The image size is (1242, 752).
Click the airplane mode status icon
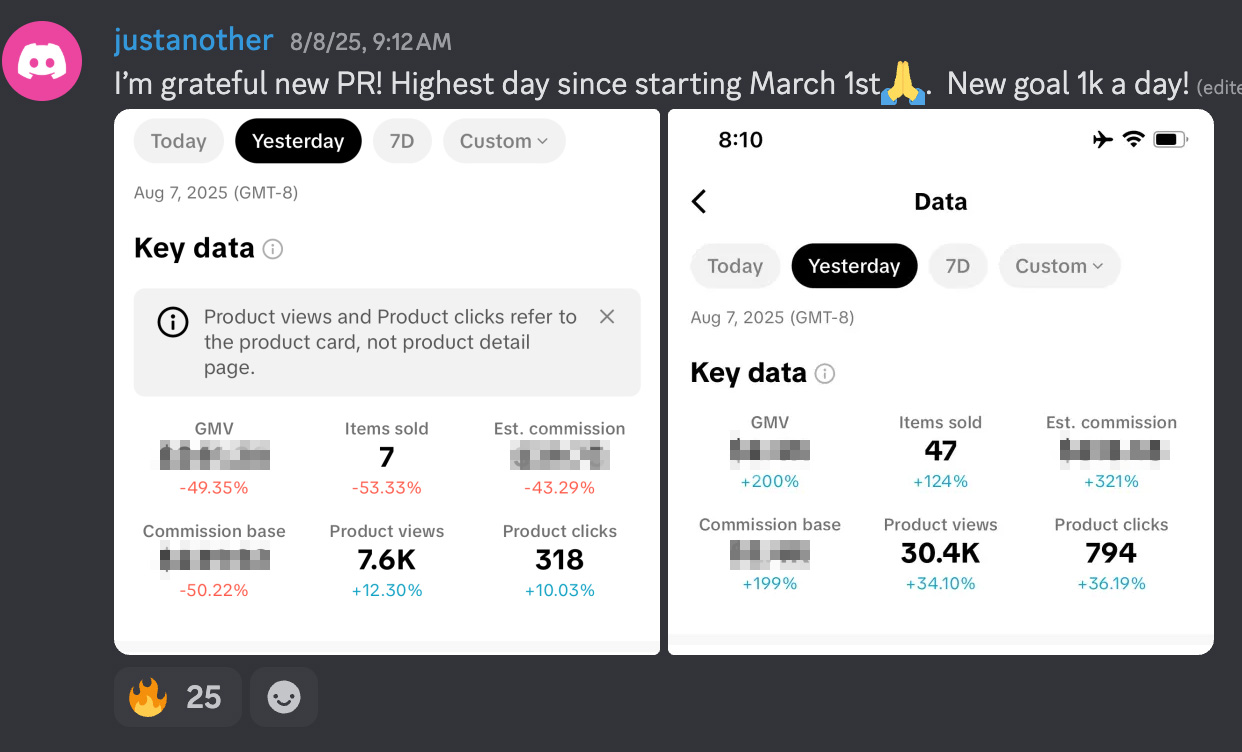pyautogui.click(x=1102, y=140)
